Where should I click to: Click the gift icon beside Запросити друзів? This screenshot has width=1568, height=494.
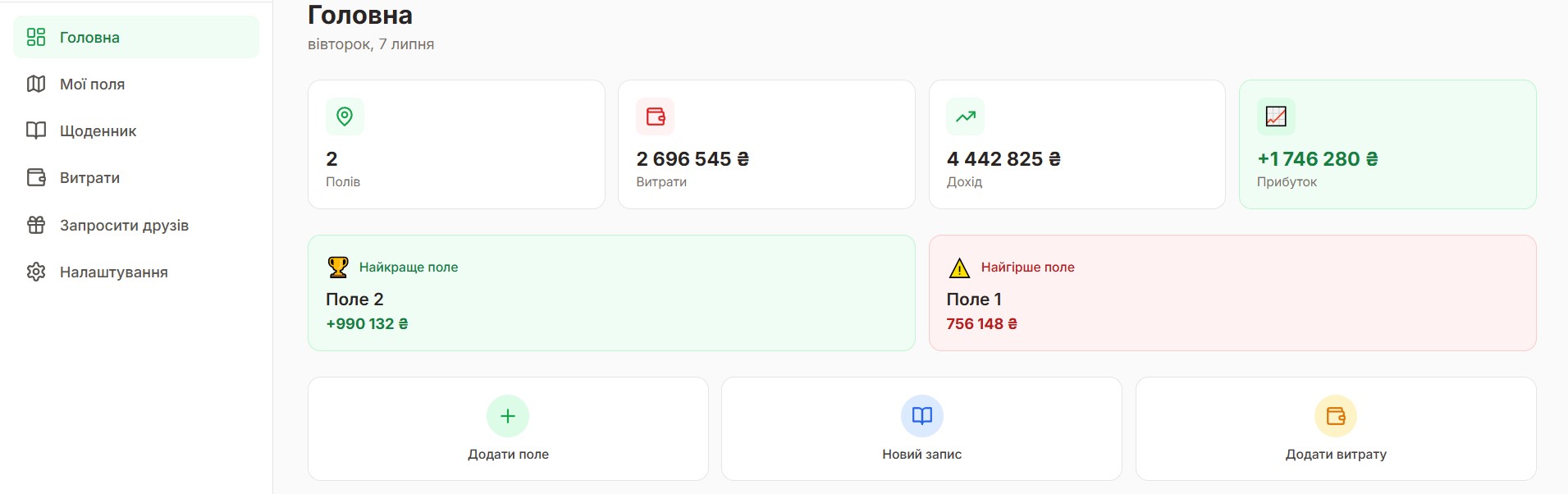(36, 225)
